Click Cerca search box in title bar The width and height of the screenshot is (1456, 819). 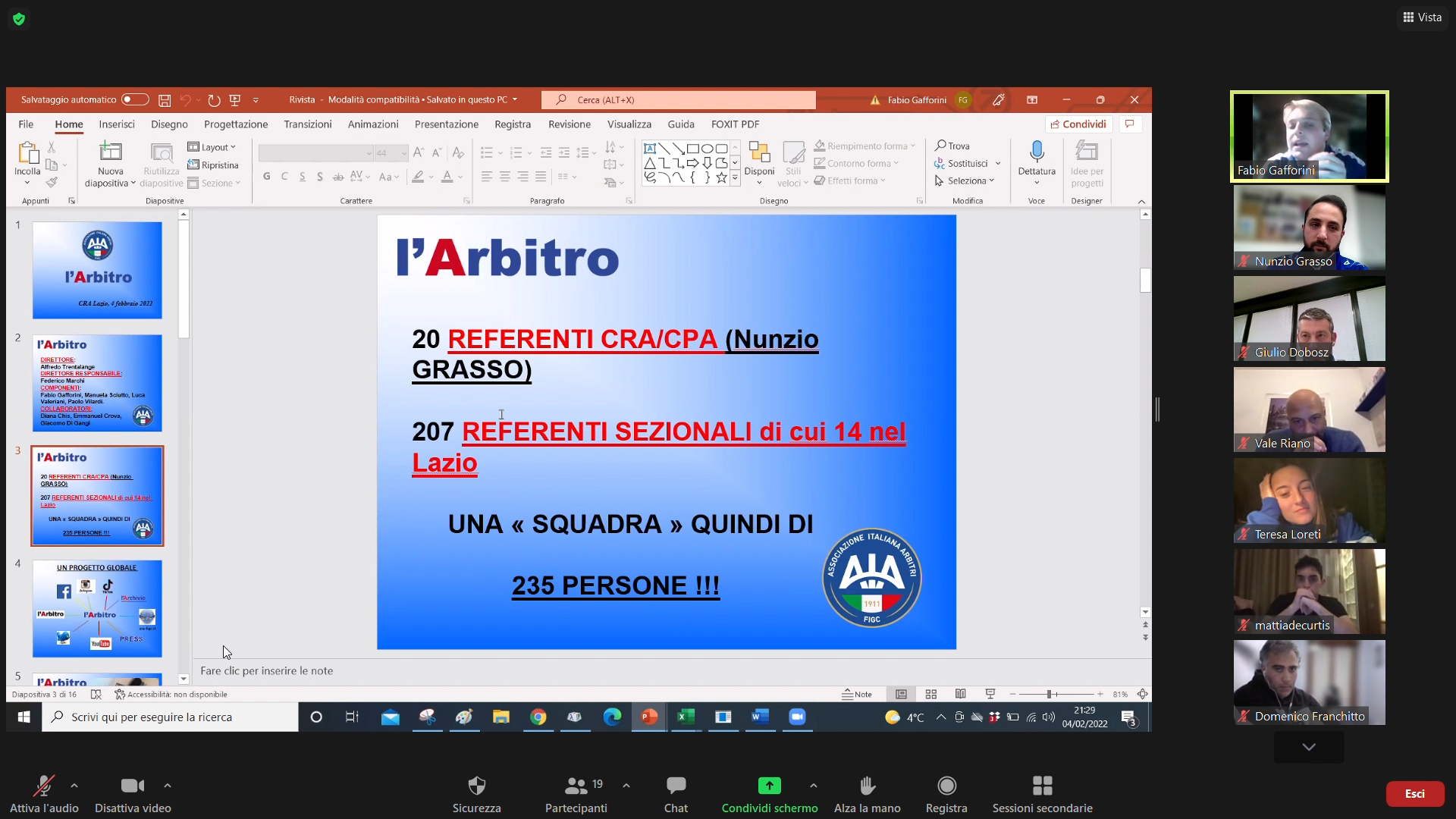pos(679,100)
